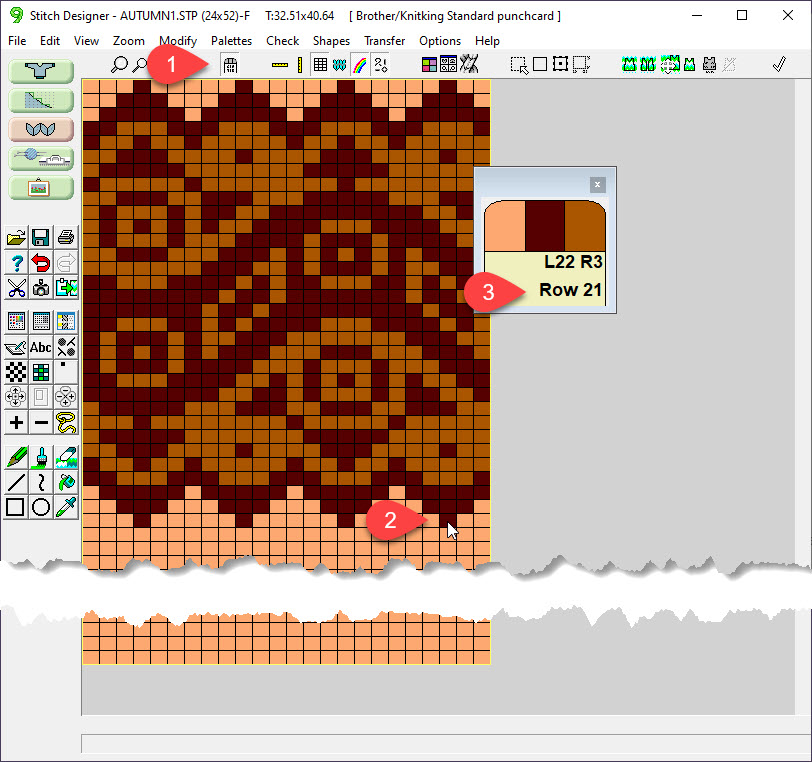This screenshot has width=812, height=762.
Task: Pick the light peach color swatch in popup
Action: pos(505,226)
